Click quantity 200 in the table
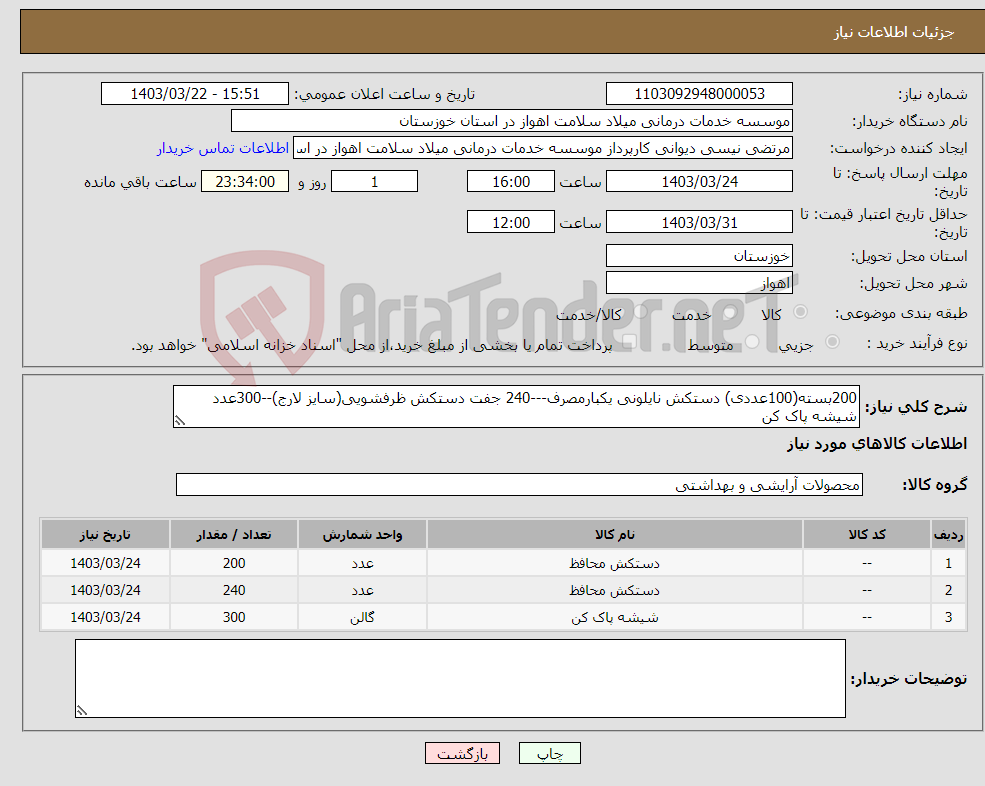985x786 pixels. tap(234, 564)
